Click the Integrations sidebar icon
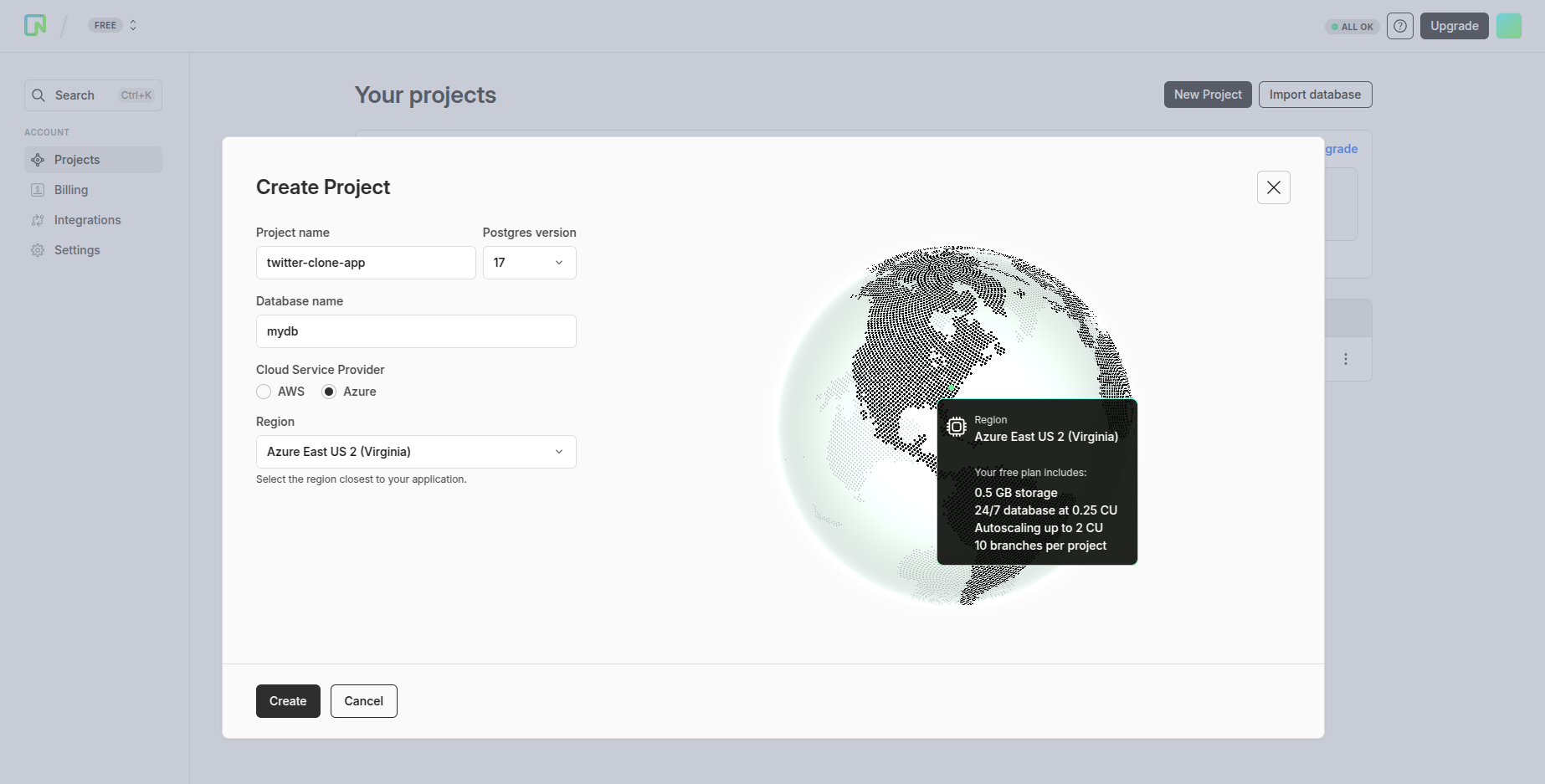1545x784 pixels. [38, 220]
